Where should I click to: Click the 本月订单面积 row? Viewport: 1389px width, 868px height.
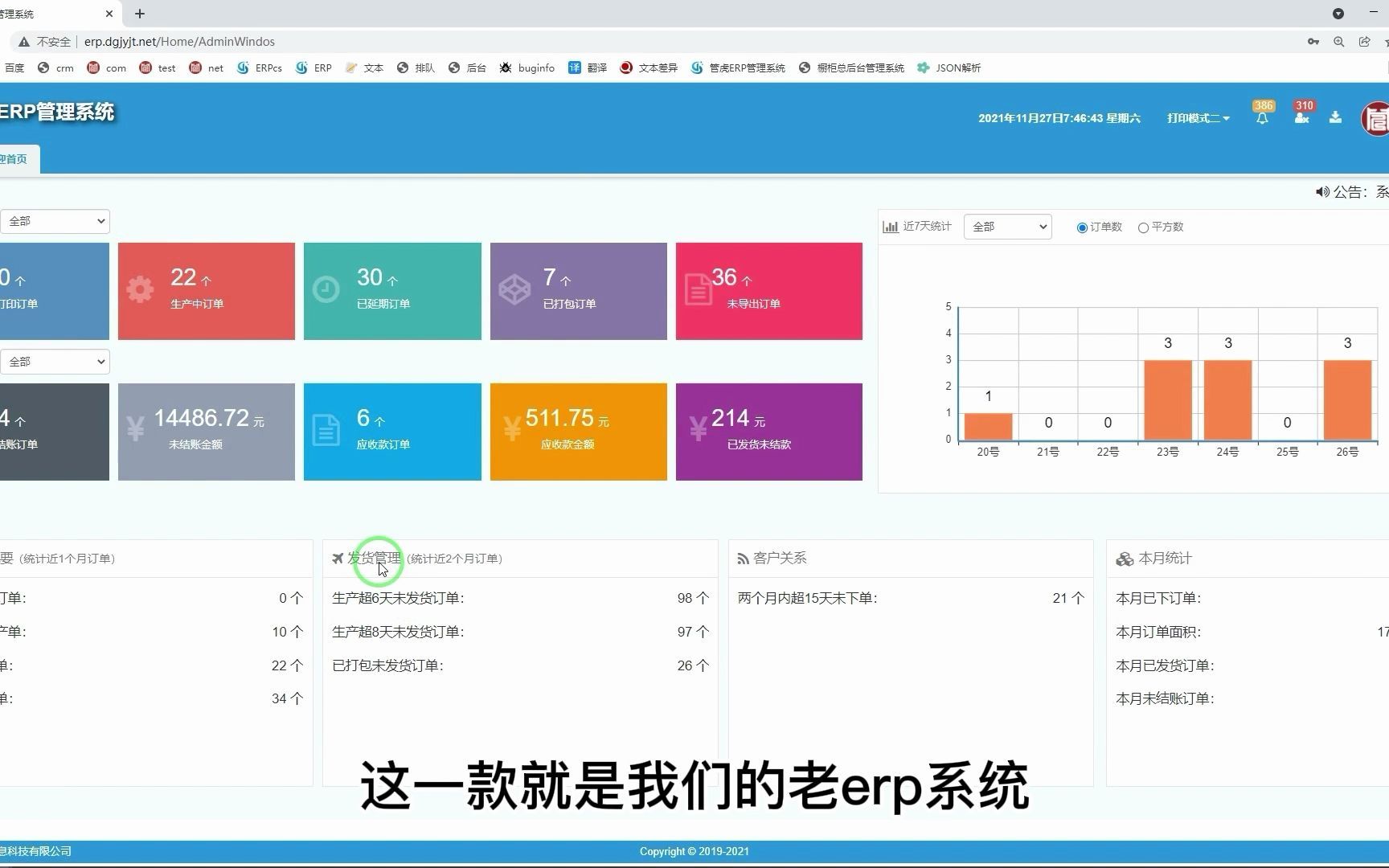click(x=1252, y=632)
